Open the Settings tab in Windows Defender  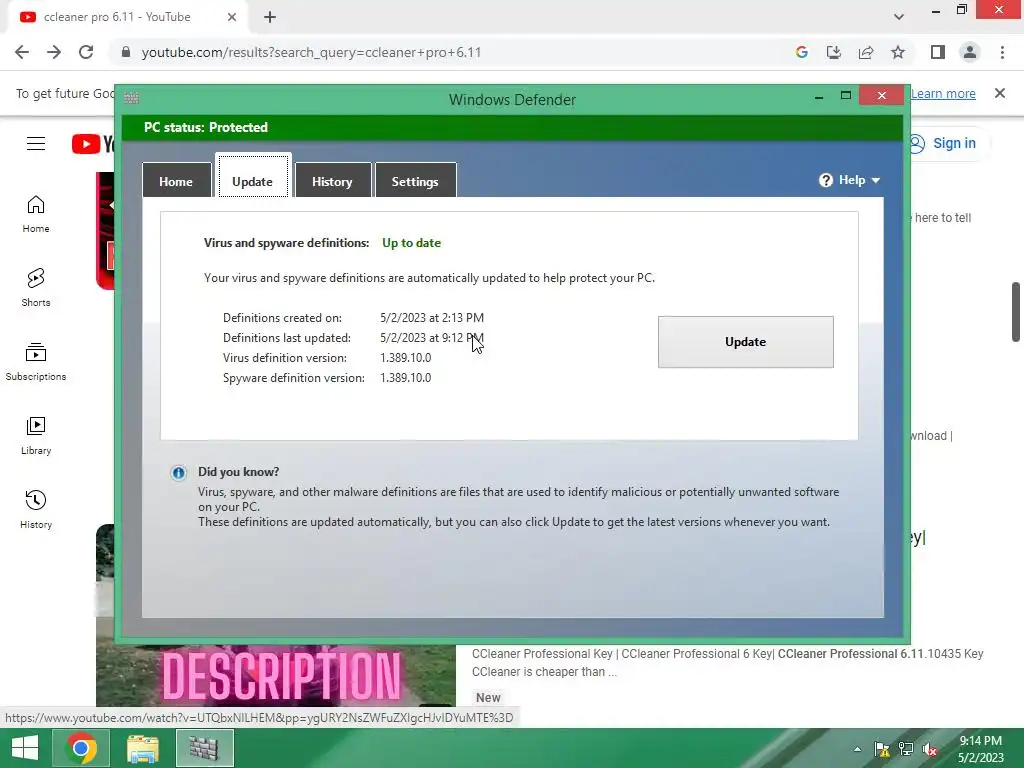coord(415,181)
